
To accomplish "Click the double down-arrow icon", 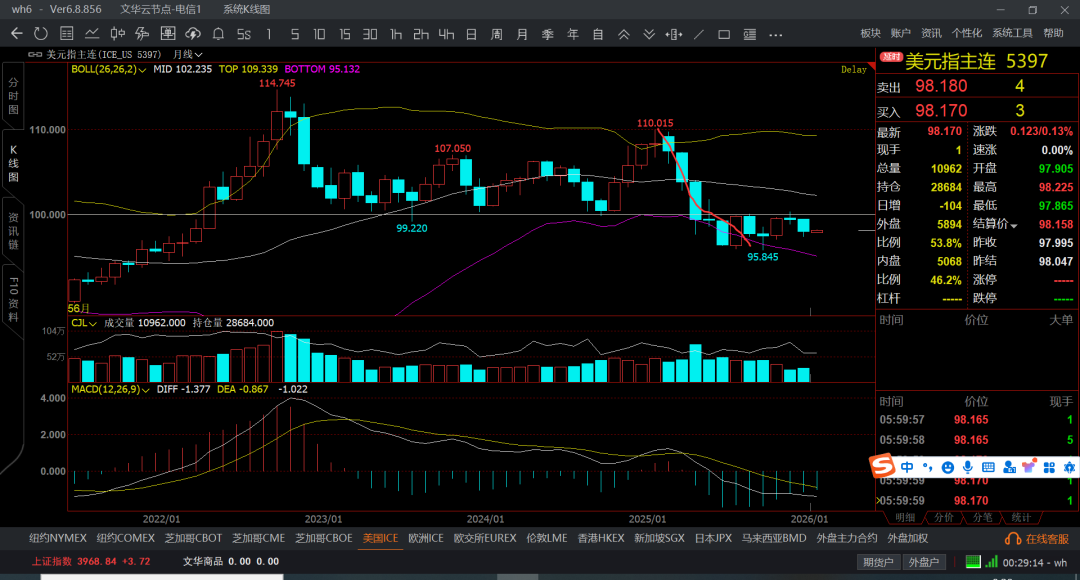I will click(x=649, y=34).
